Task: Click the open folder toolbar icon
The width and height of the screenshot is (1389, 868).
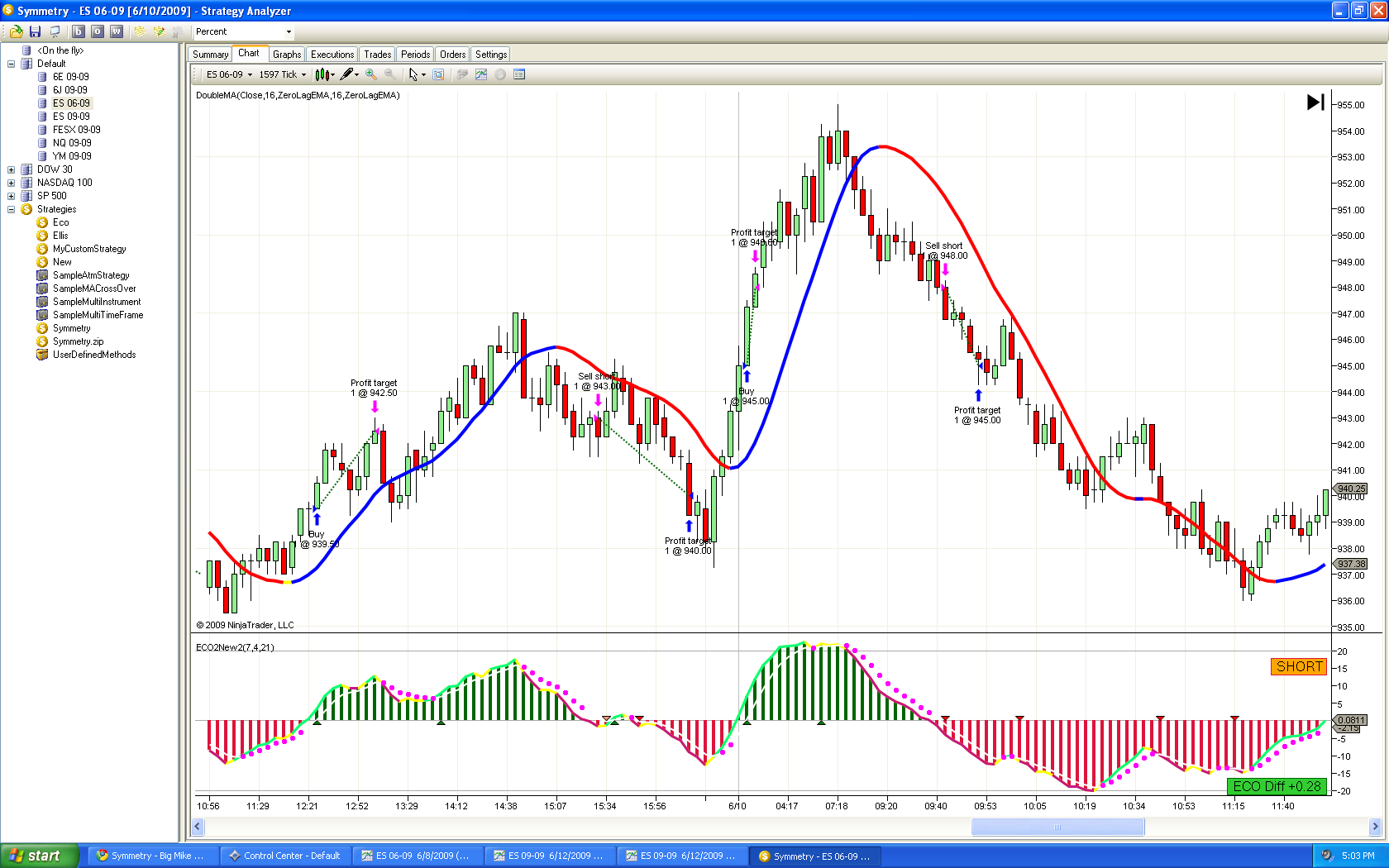Action: point(16,31)
